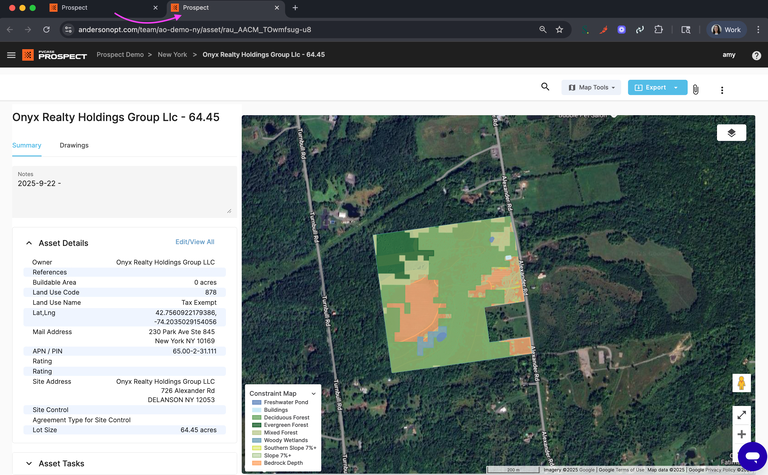The width and height of the screenshot is (768, 475).
Task: Zoom in on the map
Action: tap(742, 434)
